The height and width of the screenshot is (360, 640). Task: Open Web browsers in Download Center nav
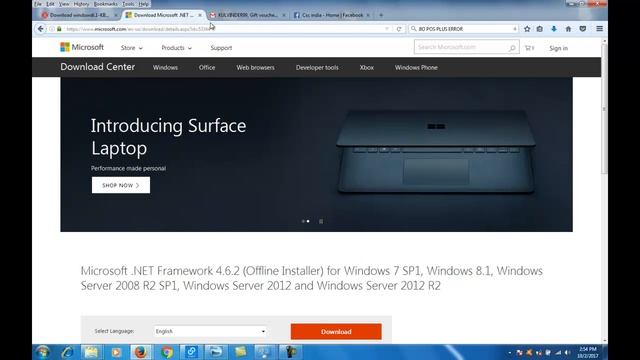256,67
